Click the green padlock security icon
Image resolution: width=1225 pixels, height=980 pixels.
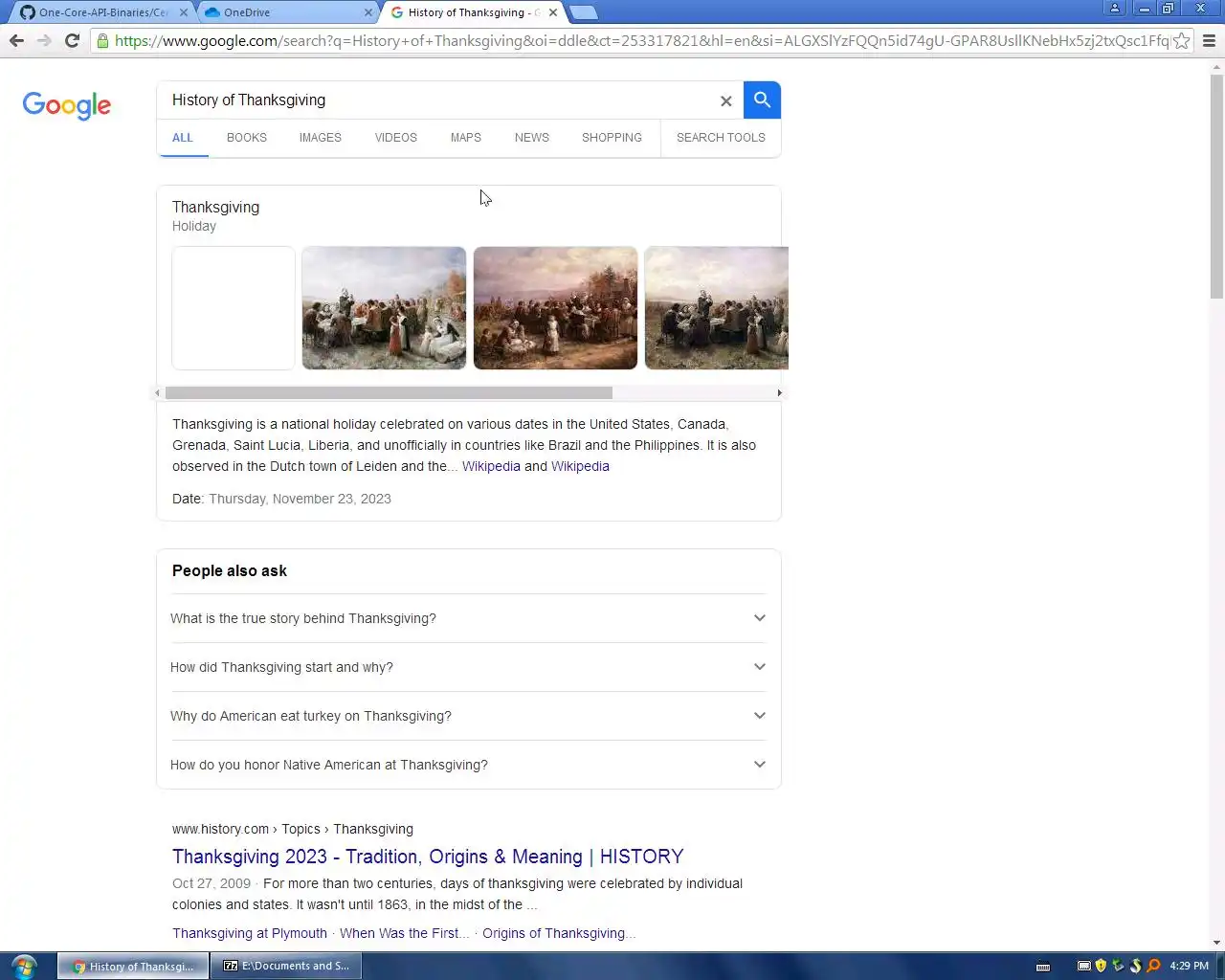102,40
